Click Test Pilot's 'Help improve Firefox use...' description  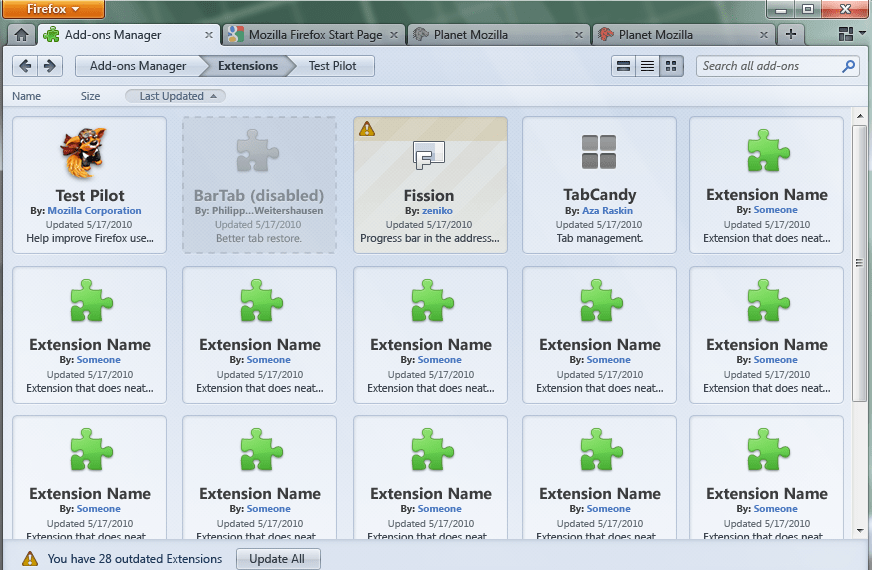(90, 239)
